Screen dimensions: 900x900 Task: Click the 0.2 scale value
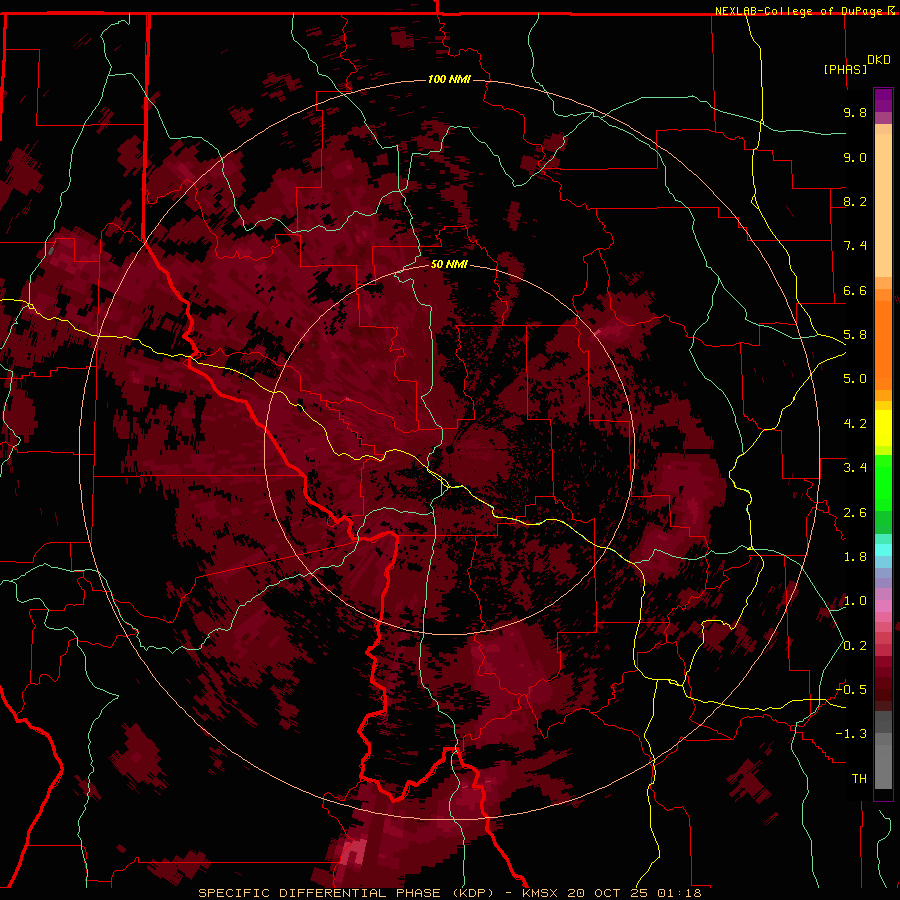(x=855, y=646)
